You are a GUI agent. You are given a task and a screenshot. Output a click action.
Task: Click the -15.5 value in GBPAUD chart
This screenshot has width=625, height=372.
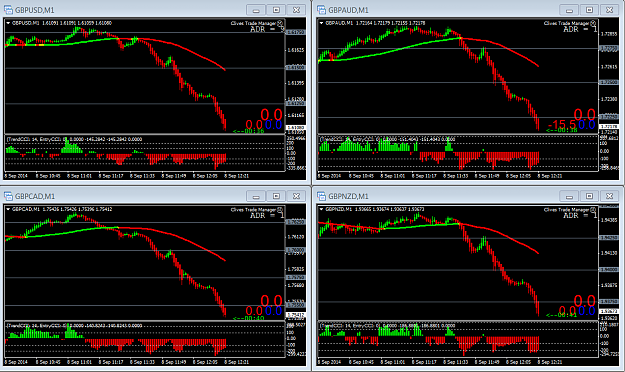pos(562,125)
